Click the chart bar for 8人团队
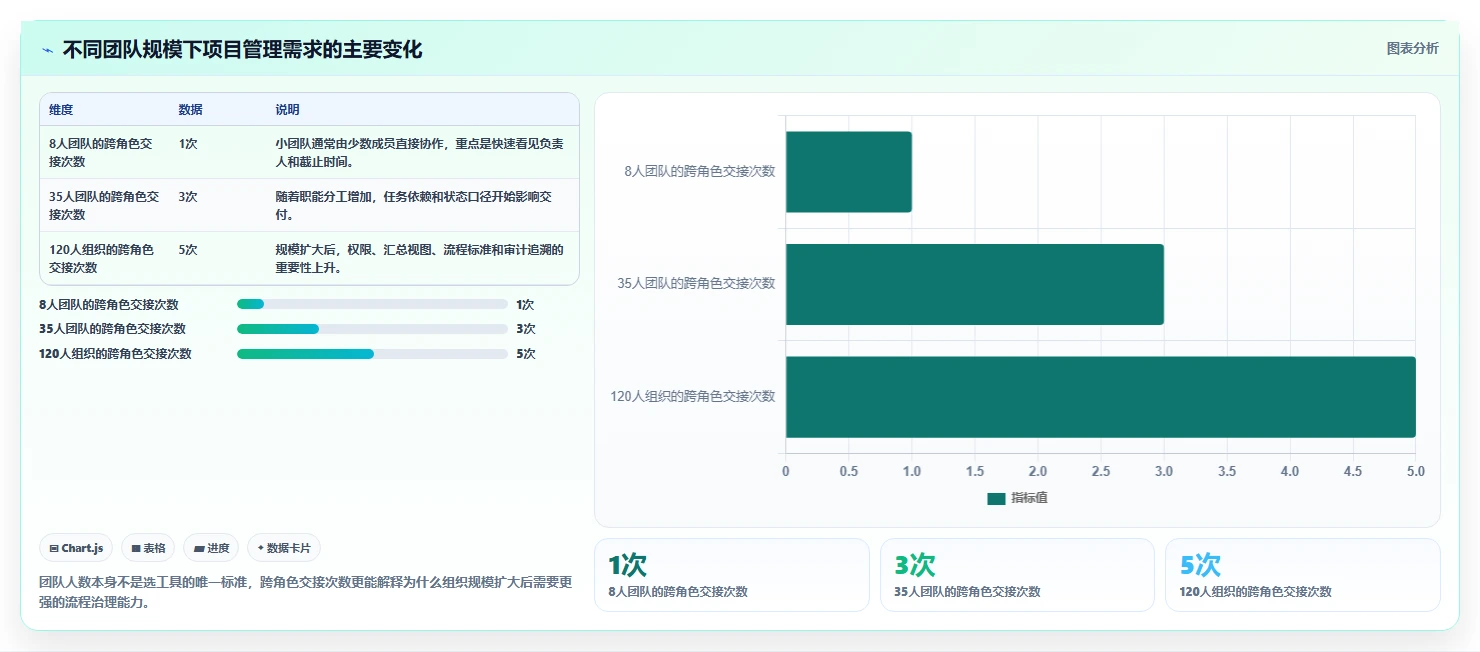1480x652 pixels. coord(848,172)
